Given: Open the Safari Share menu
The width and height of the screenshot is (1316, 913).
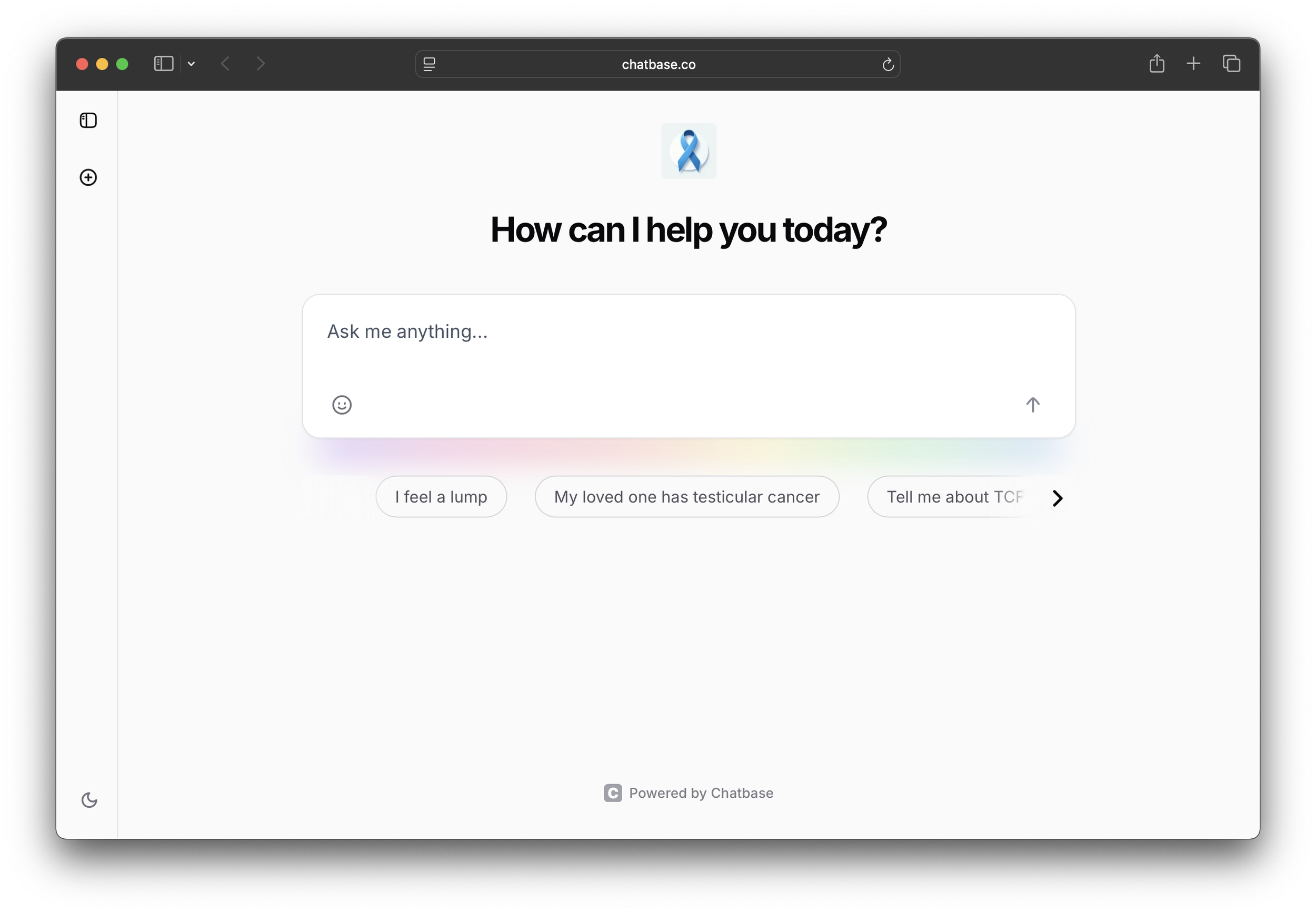Looking at the screenshot, I should coord(1157,64).
